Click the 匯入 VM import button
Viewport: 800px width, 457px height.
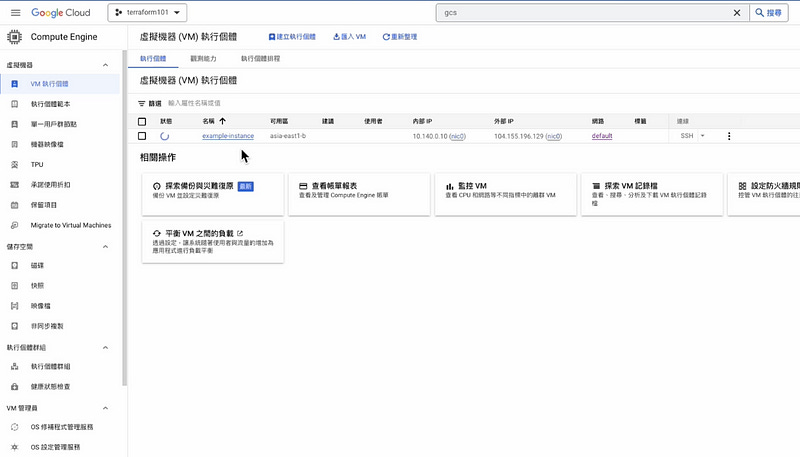coord(349,37)
